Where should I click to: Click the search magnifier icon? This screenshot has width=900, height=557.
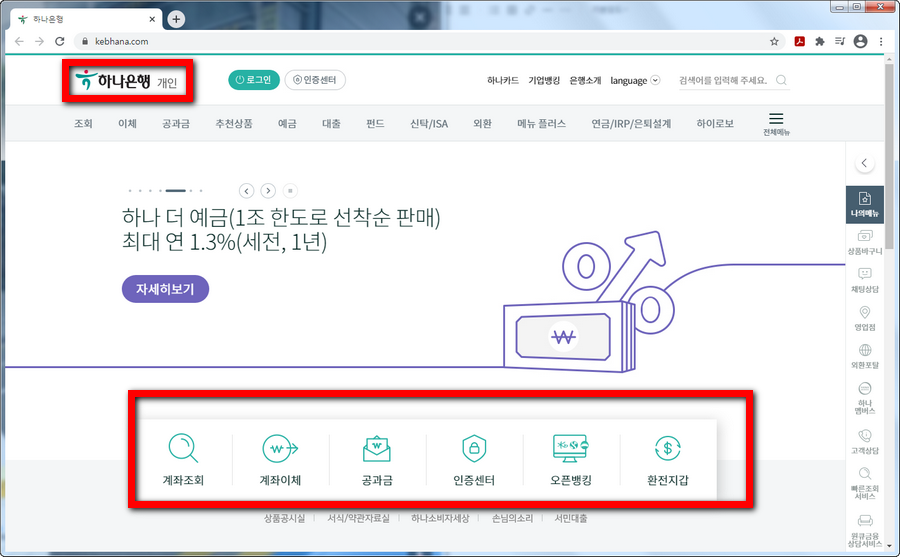pyautogui.click(x=781, y=80)
